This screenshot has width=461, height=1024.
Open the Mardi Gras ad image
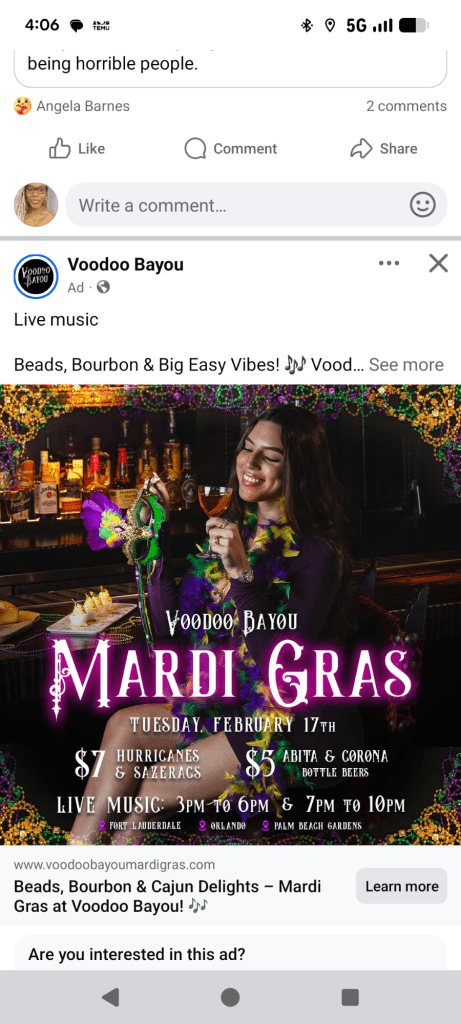click(230, 615)
